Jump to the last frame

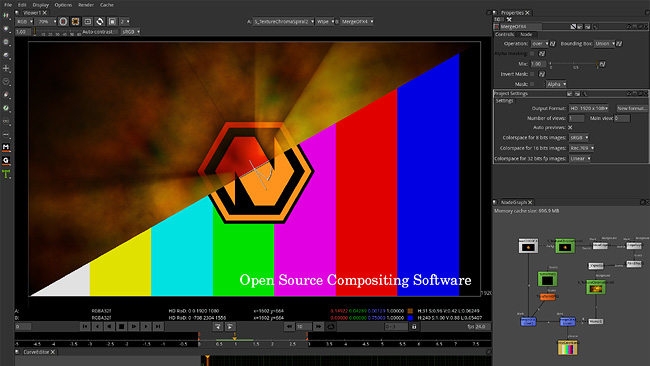tap(158, 327)
